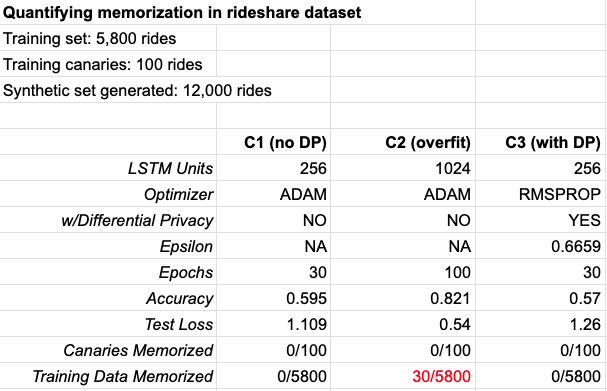Select the Epsilon value 0.6659 cell
The width and height of the screenshot is (607, 391).
(541, 246)
